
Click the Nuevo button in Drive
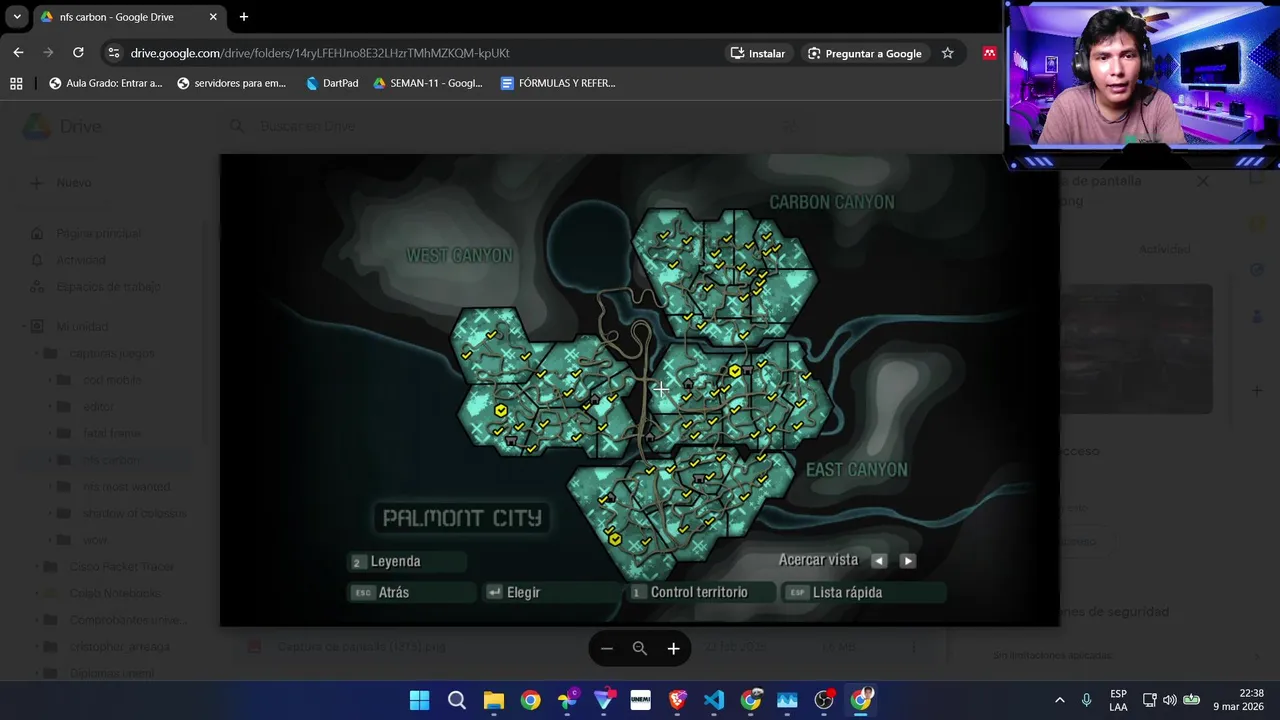click(x=62, y=183)
